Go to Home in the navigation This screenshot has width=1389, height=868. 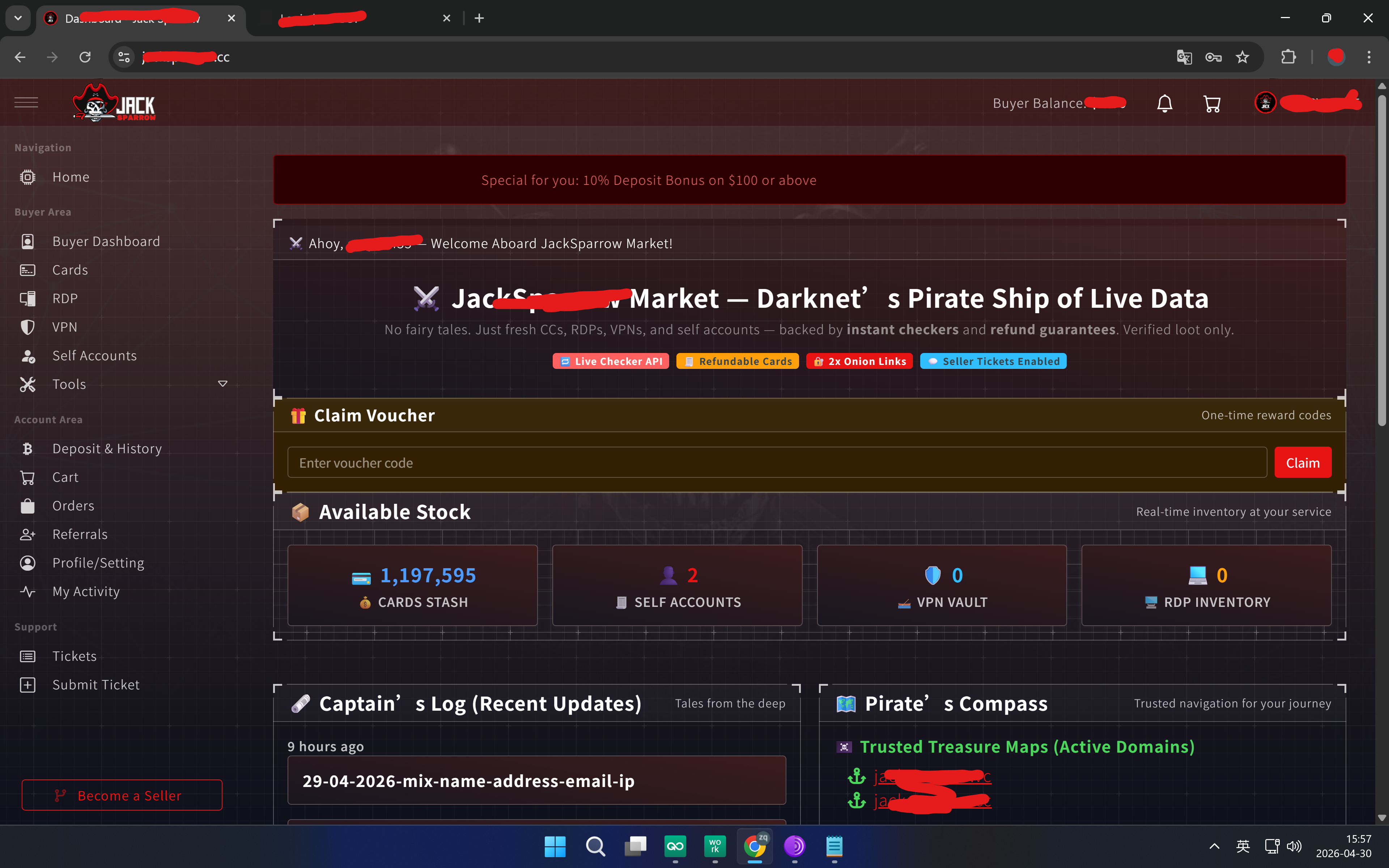click(71, 177)
